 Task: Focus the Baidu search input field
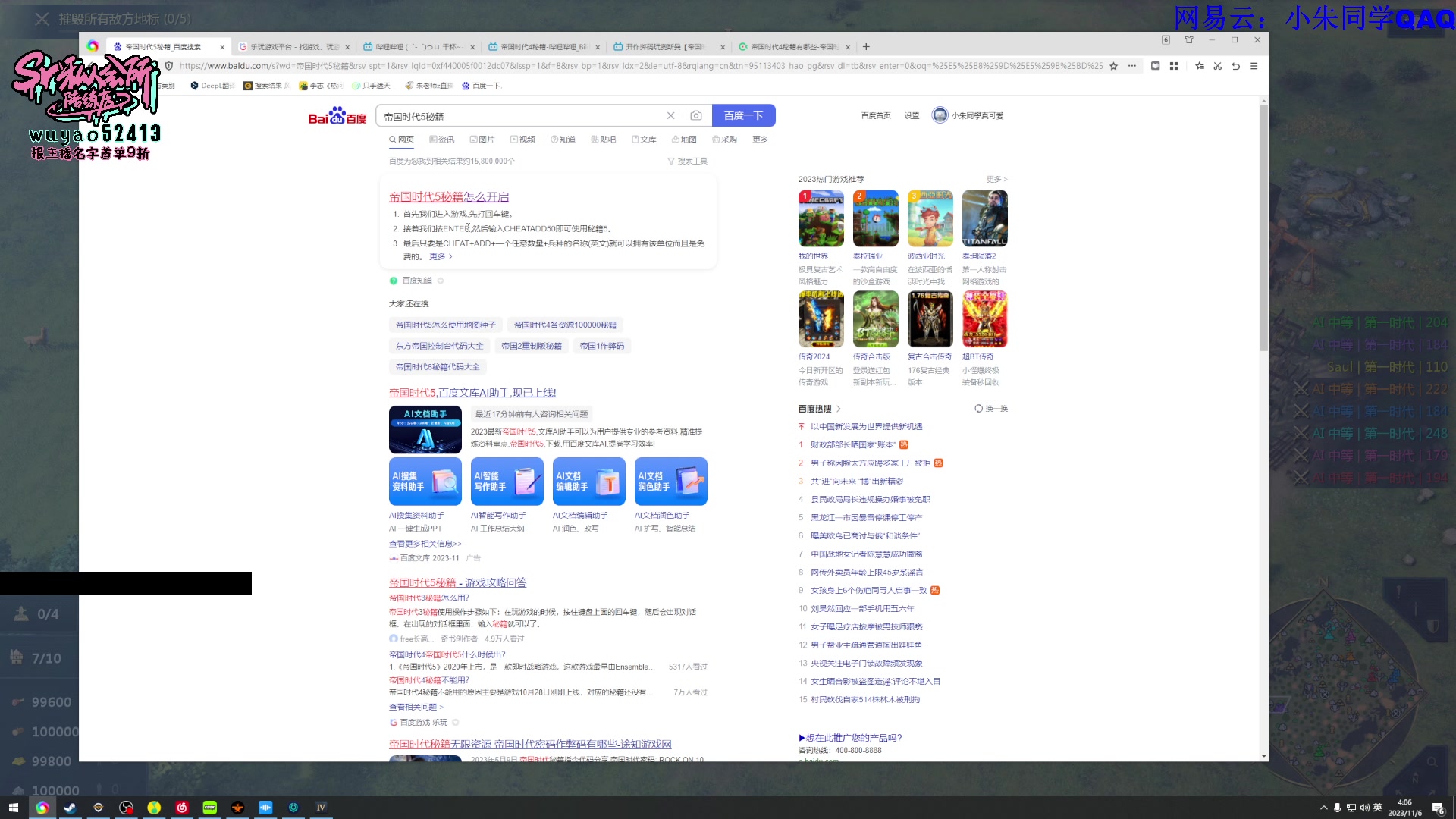(520, 116)
